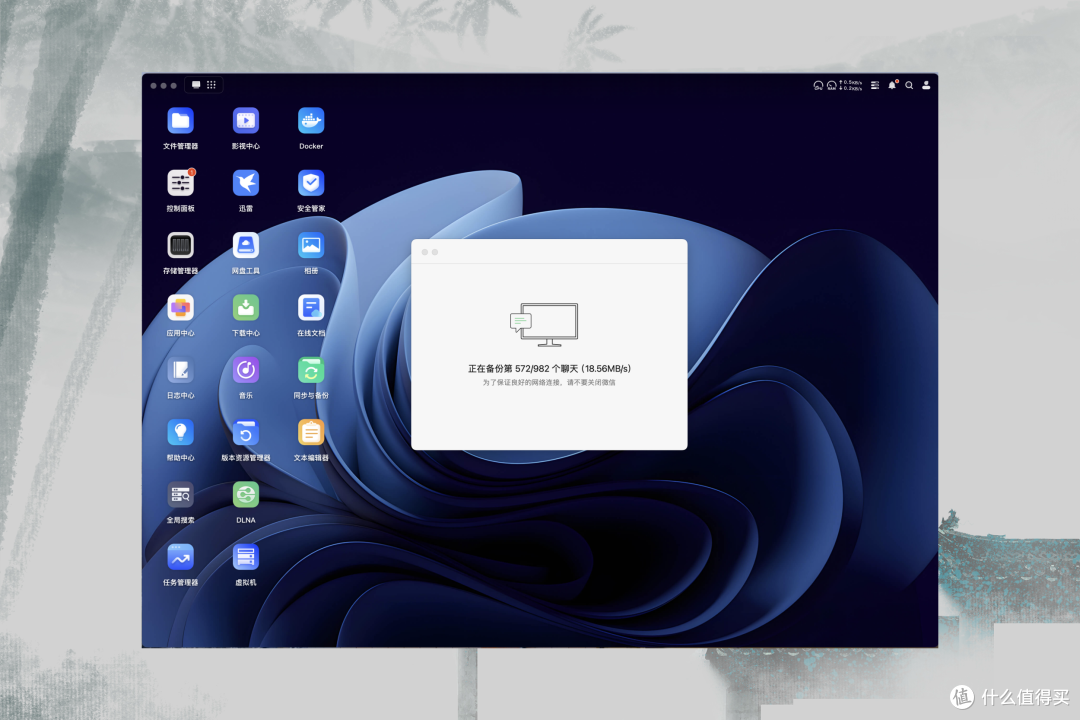Open the 相册 photo album app
This screenshot has height=720, width=1080.
[311, 245]
